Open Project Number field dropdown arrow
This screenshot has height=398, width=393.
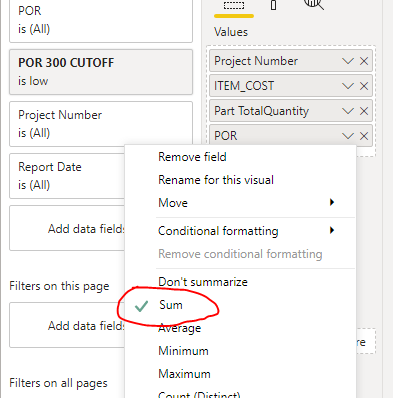coord(348,61)
